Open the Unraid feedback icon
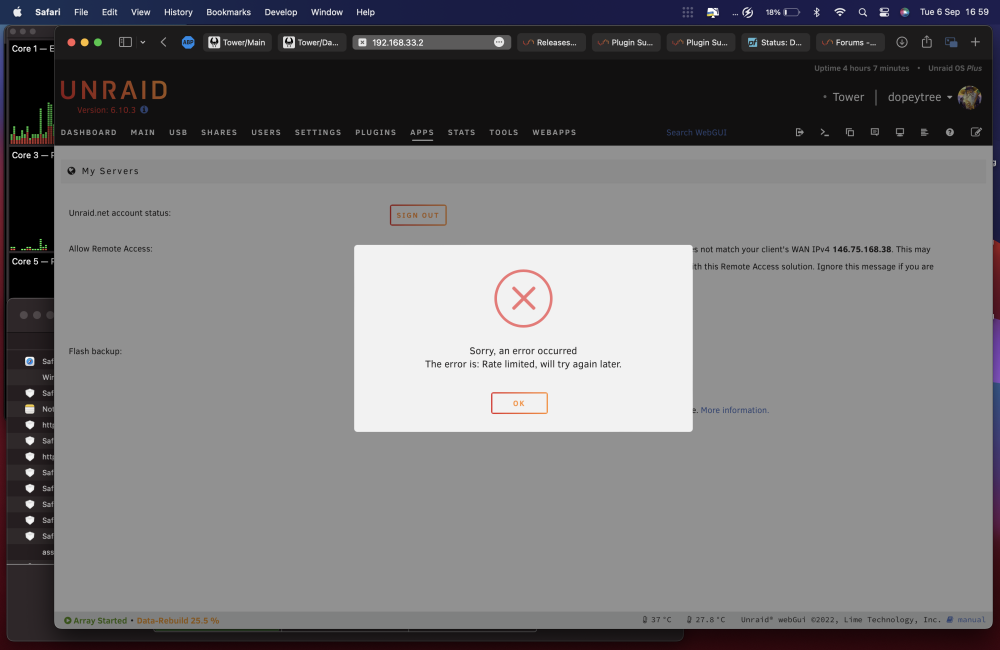The image size is (1000, 650). pos(875,132)
